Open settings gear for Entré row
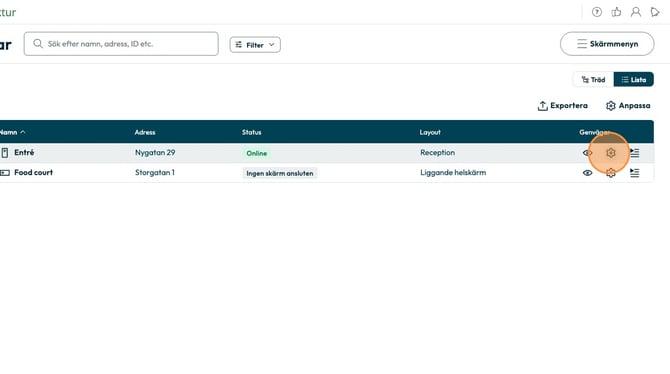The image size is (670, 374). click(x=611, y=153)
